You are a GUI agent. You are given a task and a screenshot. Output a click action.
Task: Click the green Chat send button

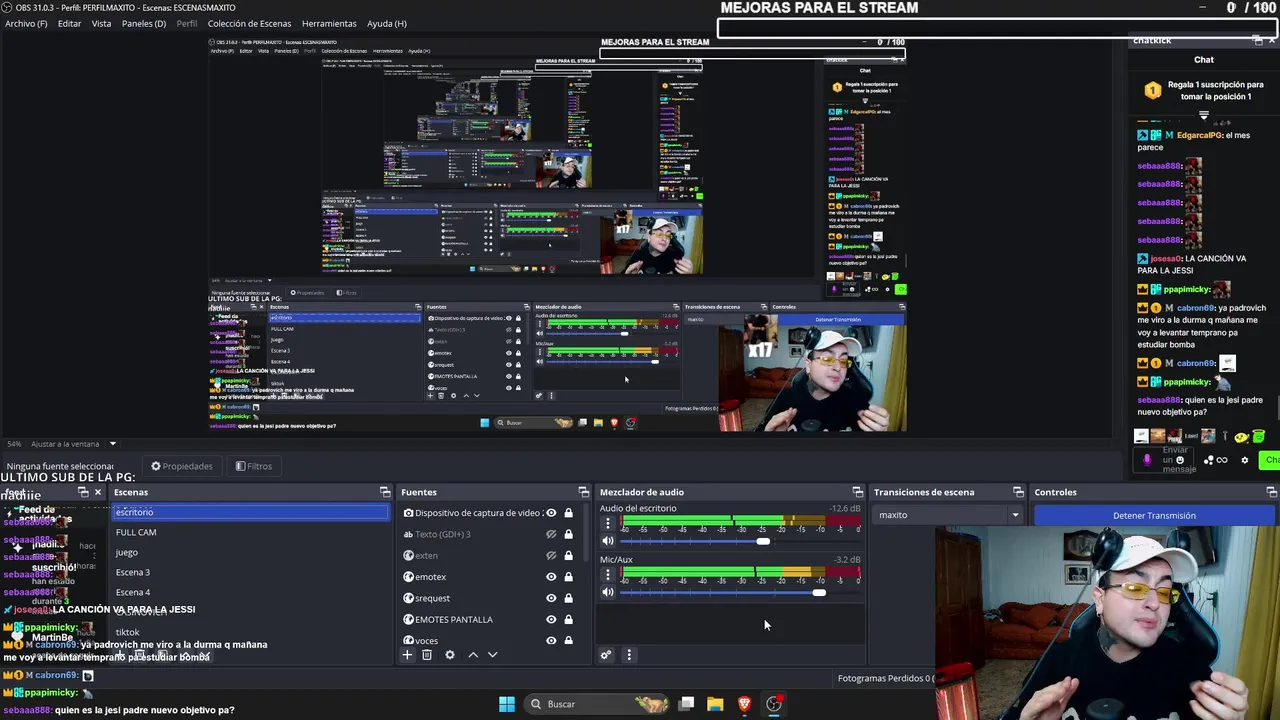click(1271, 460)
